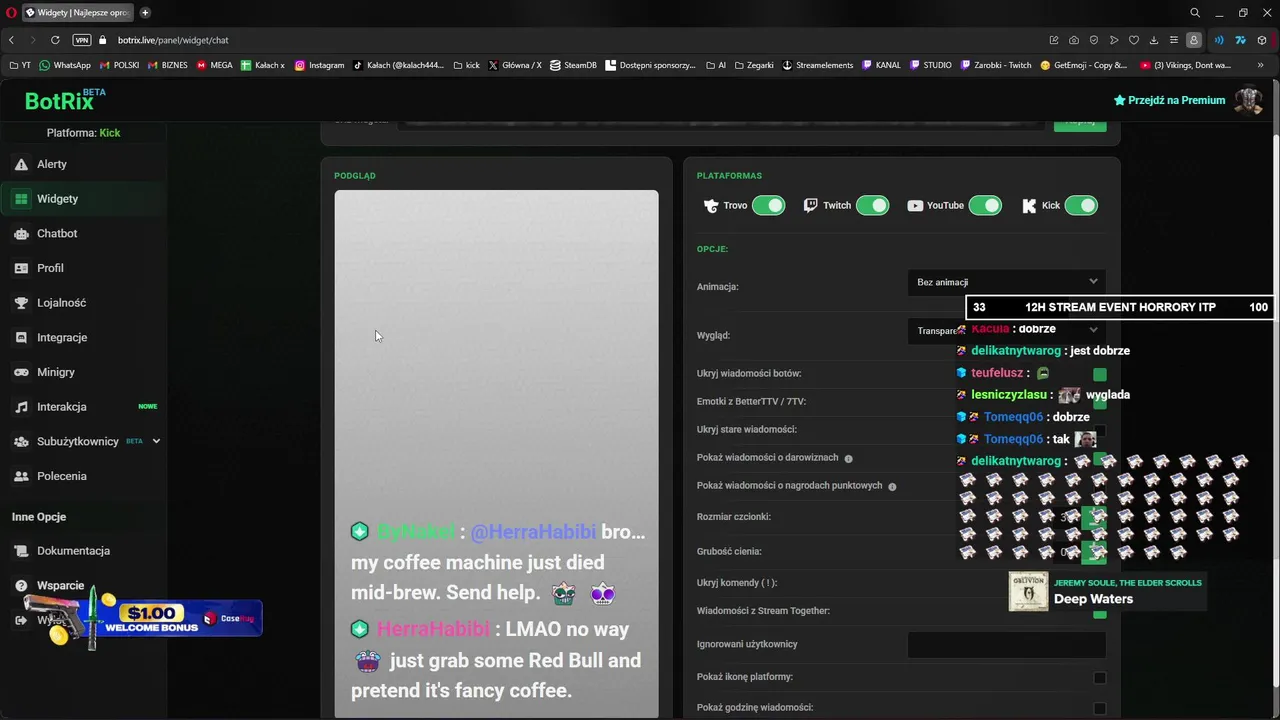Screen dimensions: 1280x720
Task: Click the Interakcja music note icon
Action: (x=21, y=407)
